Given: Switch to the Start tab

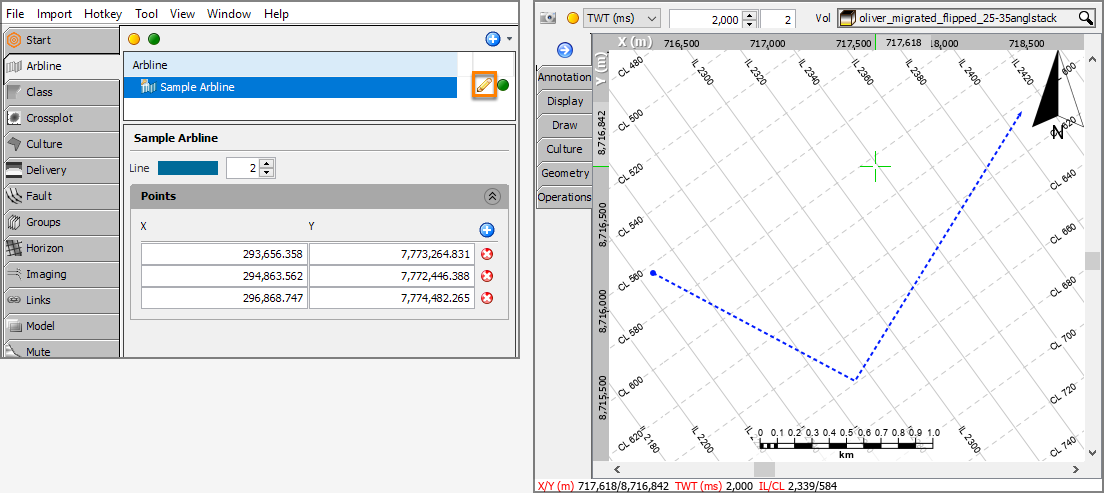Looking at the screenshot, I should tap(61, 40).
